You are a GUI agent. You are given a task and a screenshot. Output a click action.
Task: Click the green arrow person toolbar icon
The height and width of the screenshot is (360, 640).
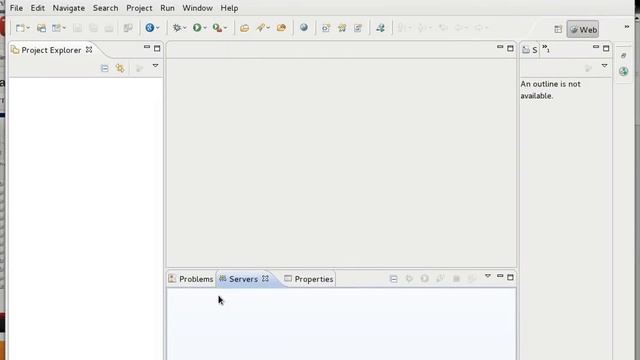380,28
